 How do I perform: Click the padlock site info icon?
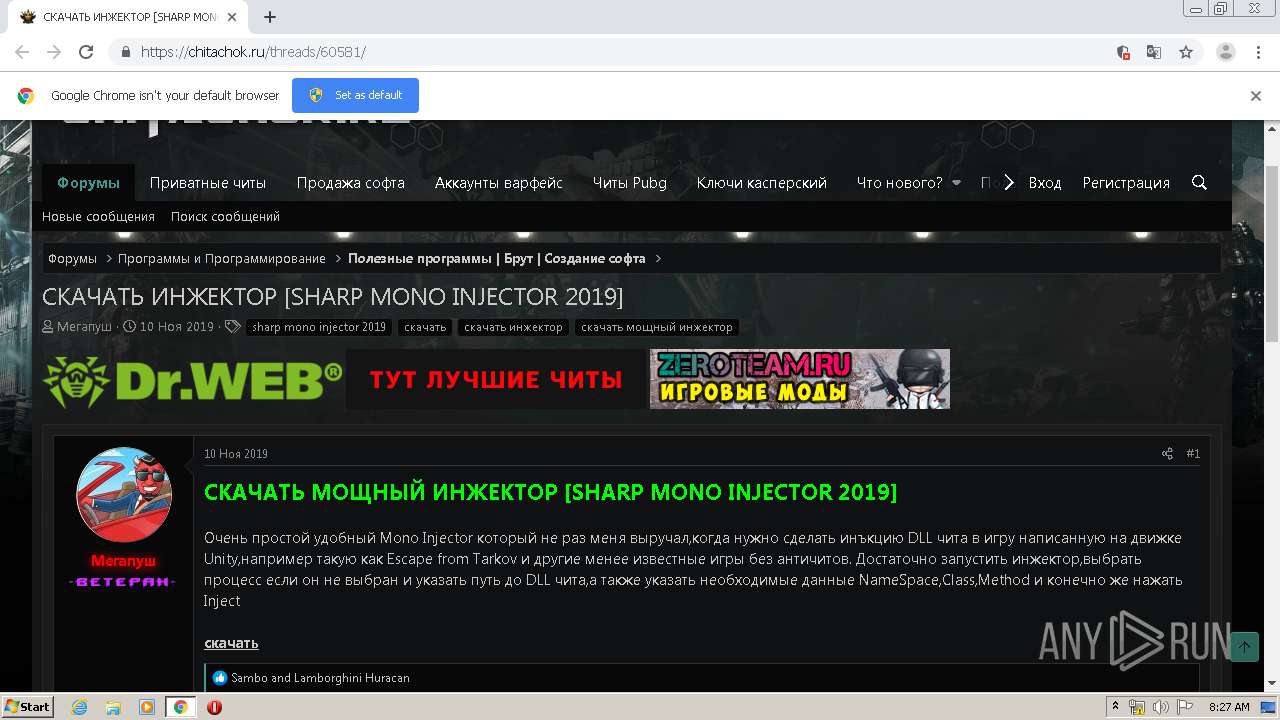(125, 52)
